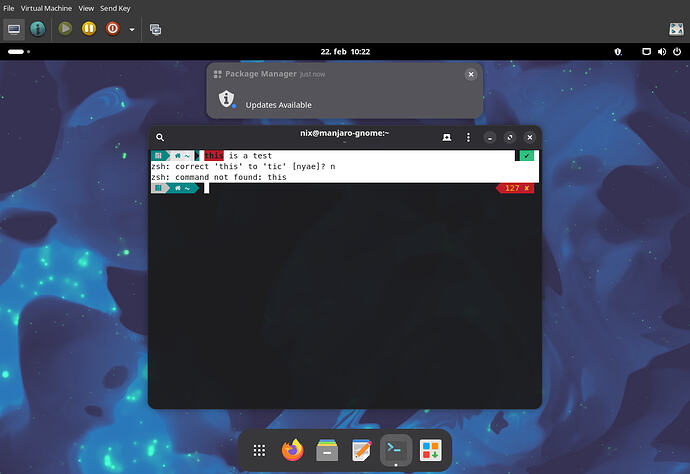Show the applications grid from dock

259,450
